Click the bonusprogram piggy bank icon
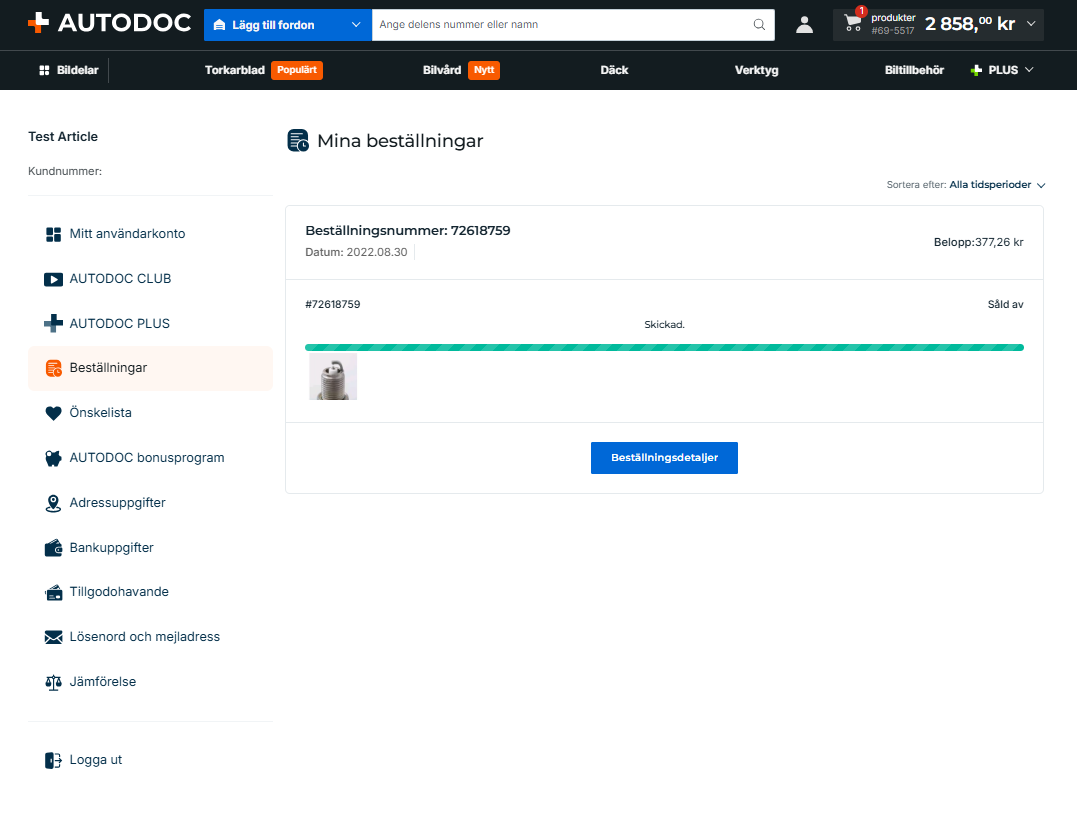Screen dimensions: 1077x826 click(x=54, y=458)
